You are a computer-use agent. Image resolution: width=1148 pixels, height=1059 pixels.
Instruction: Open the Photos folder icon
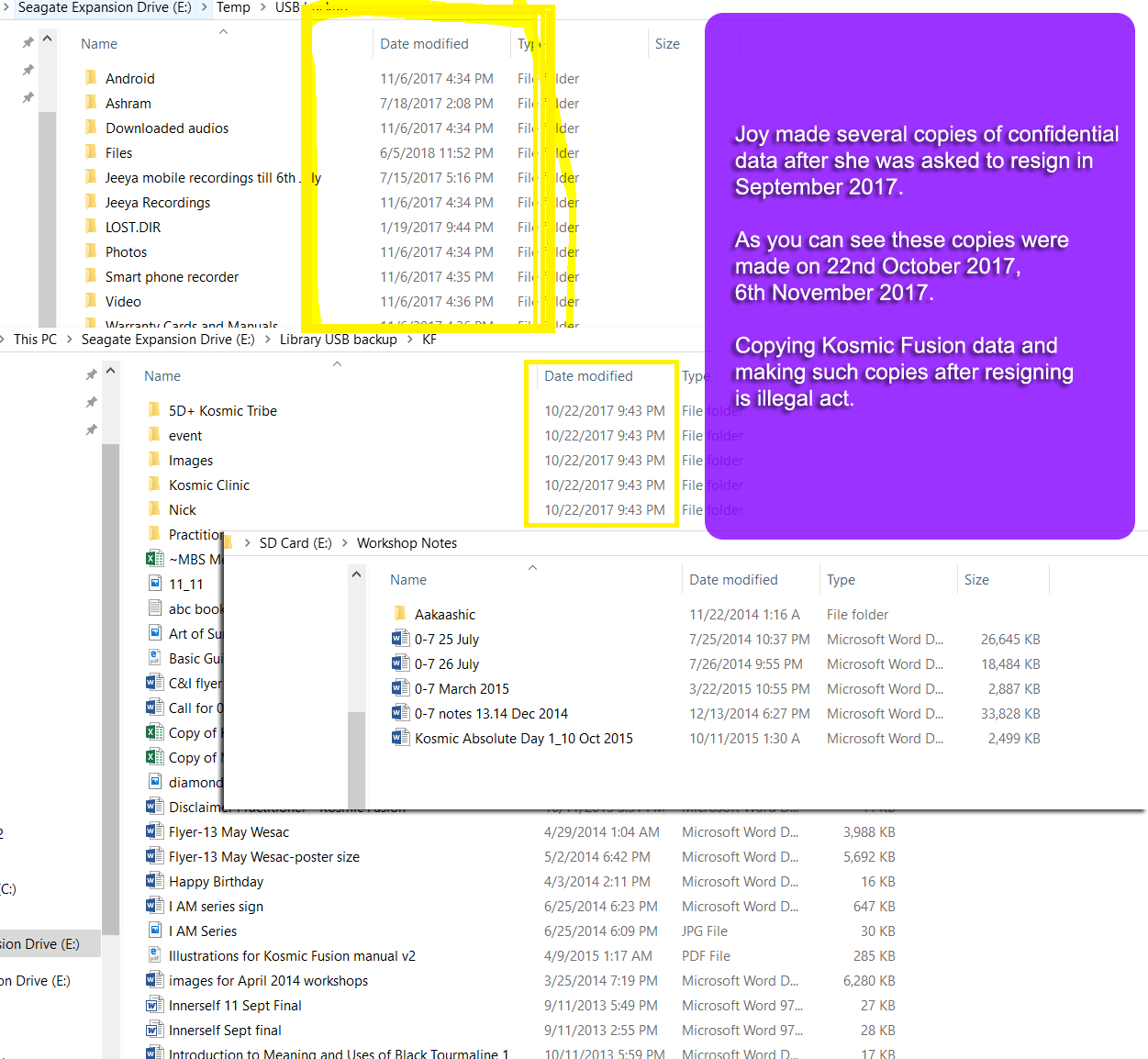tap(91, 251)
